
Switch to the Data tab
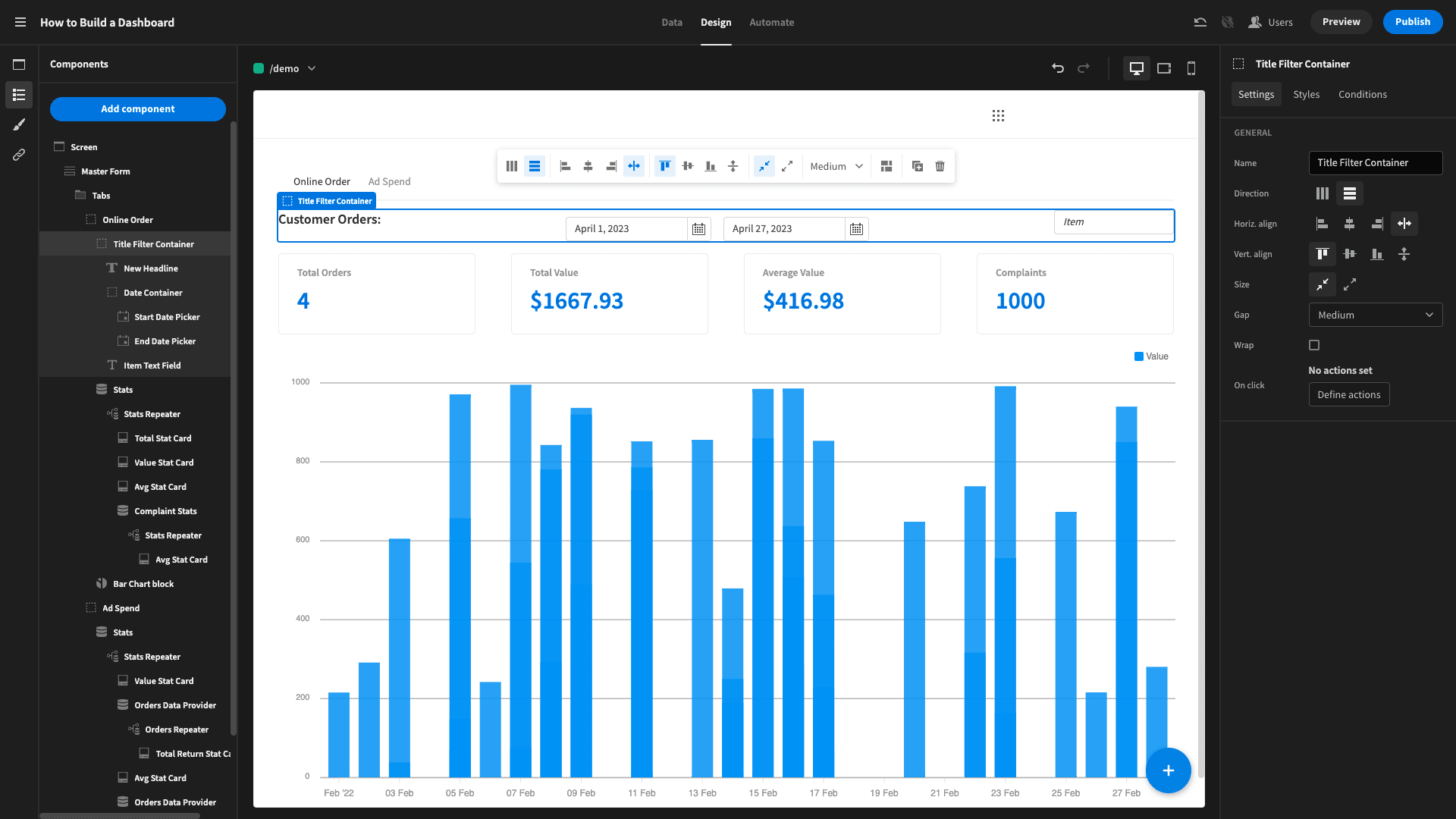tap(672, 22)
